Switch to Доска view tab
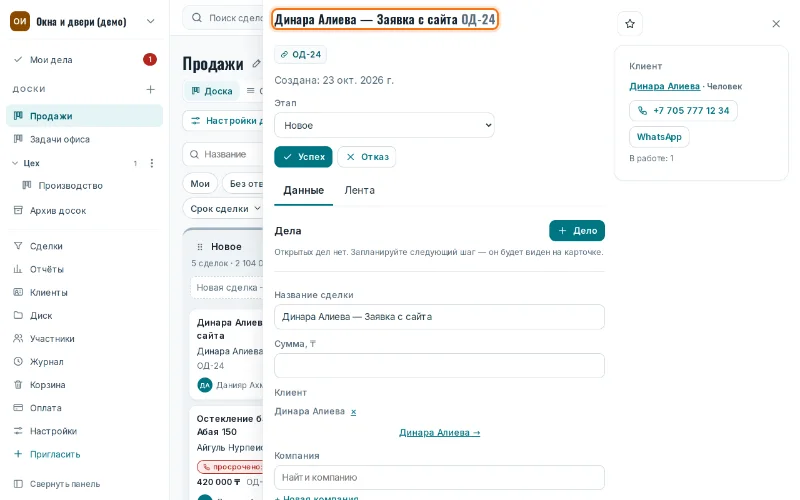Image resolution: width=800 pixels, height=500 pixels. [x=212, y=91]
